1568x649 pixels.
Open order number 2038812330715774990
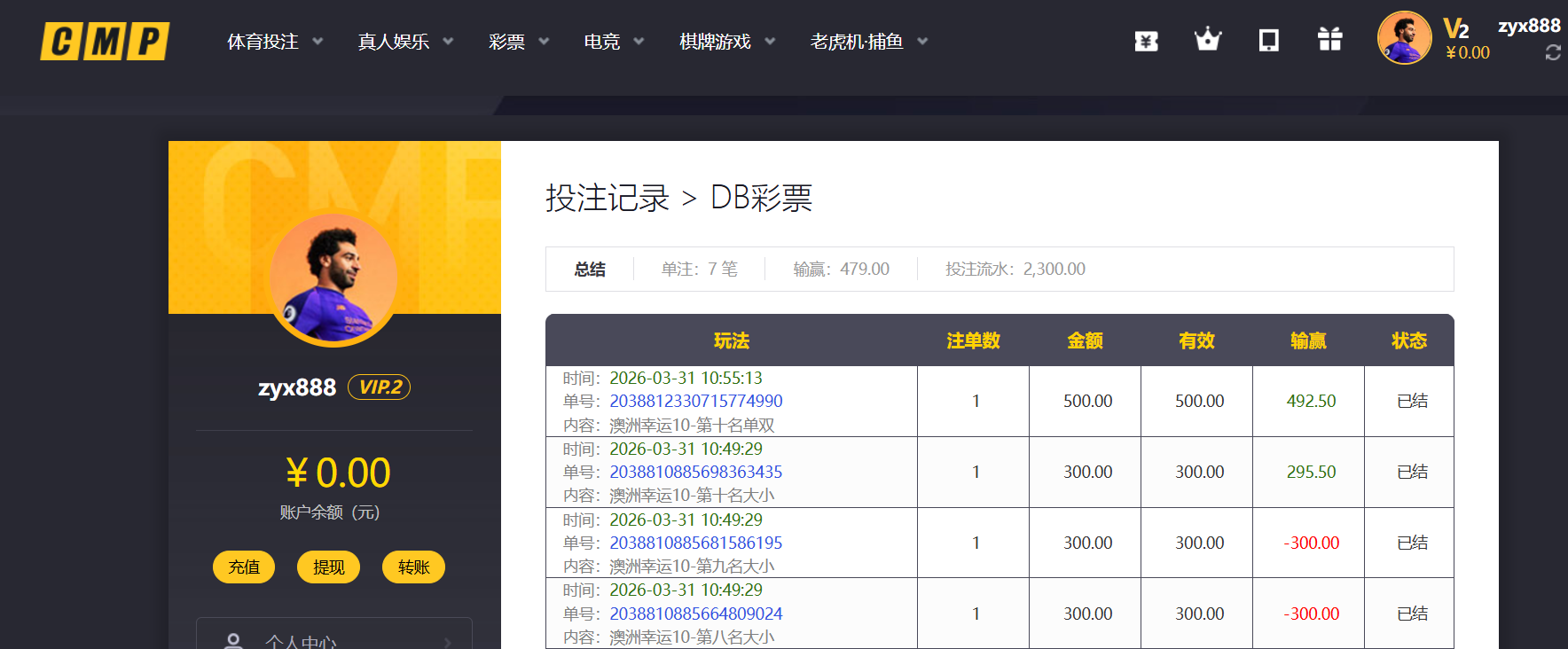point(695,402)
